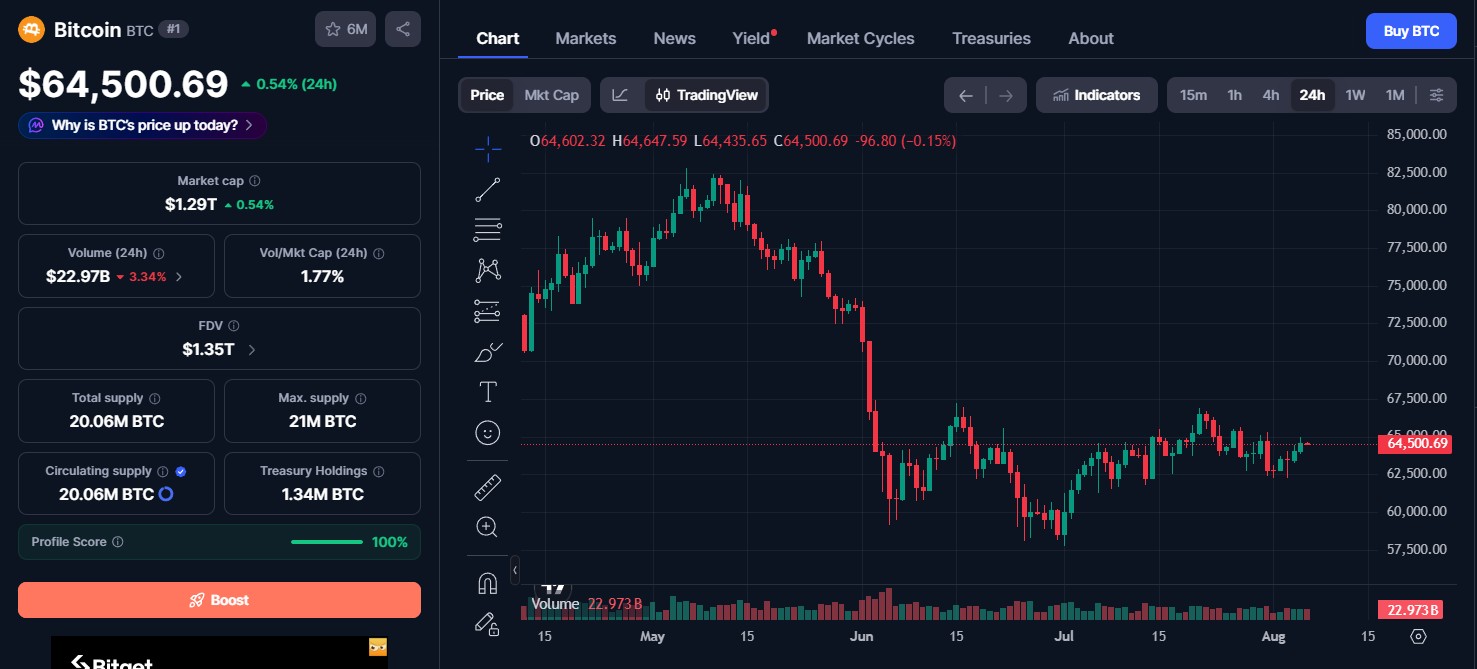Set chart interval to 1W
The image size is (1477, 669).
[1355, 95]
